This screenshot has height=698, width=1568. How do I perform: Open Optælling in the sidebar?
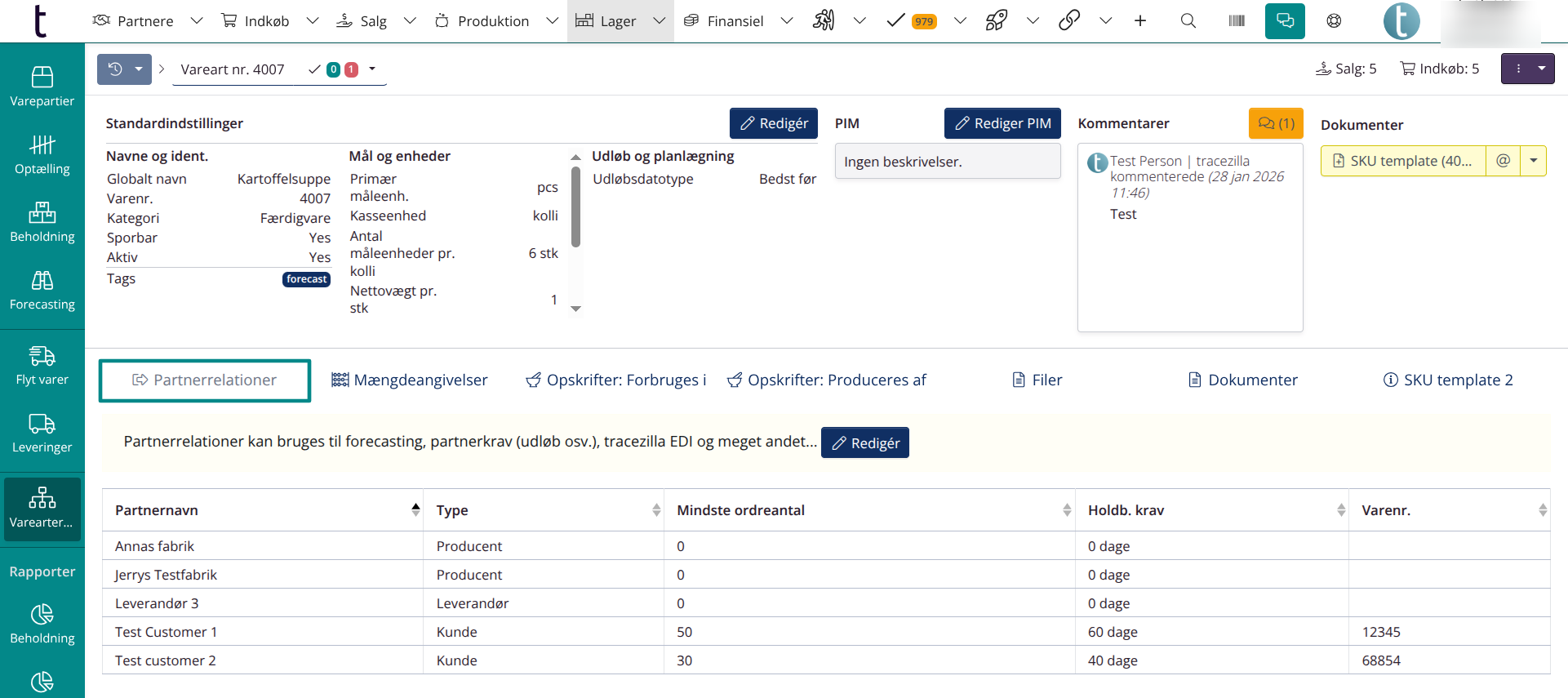pos(42,154)
